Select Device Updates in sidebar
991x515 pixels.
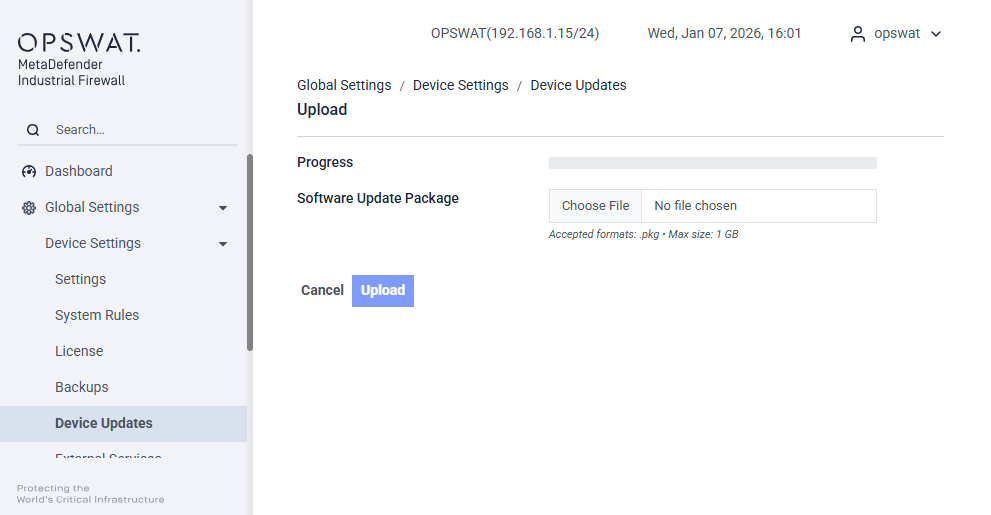click(x=104, y=423)
